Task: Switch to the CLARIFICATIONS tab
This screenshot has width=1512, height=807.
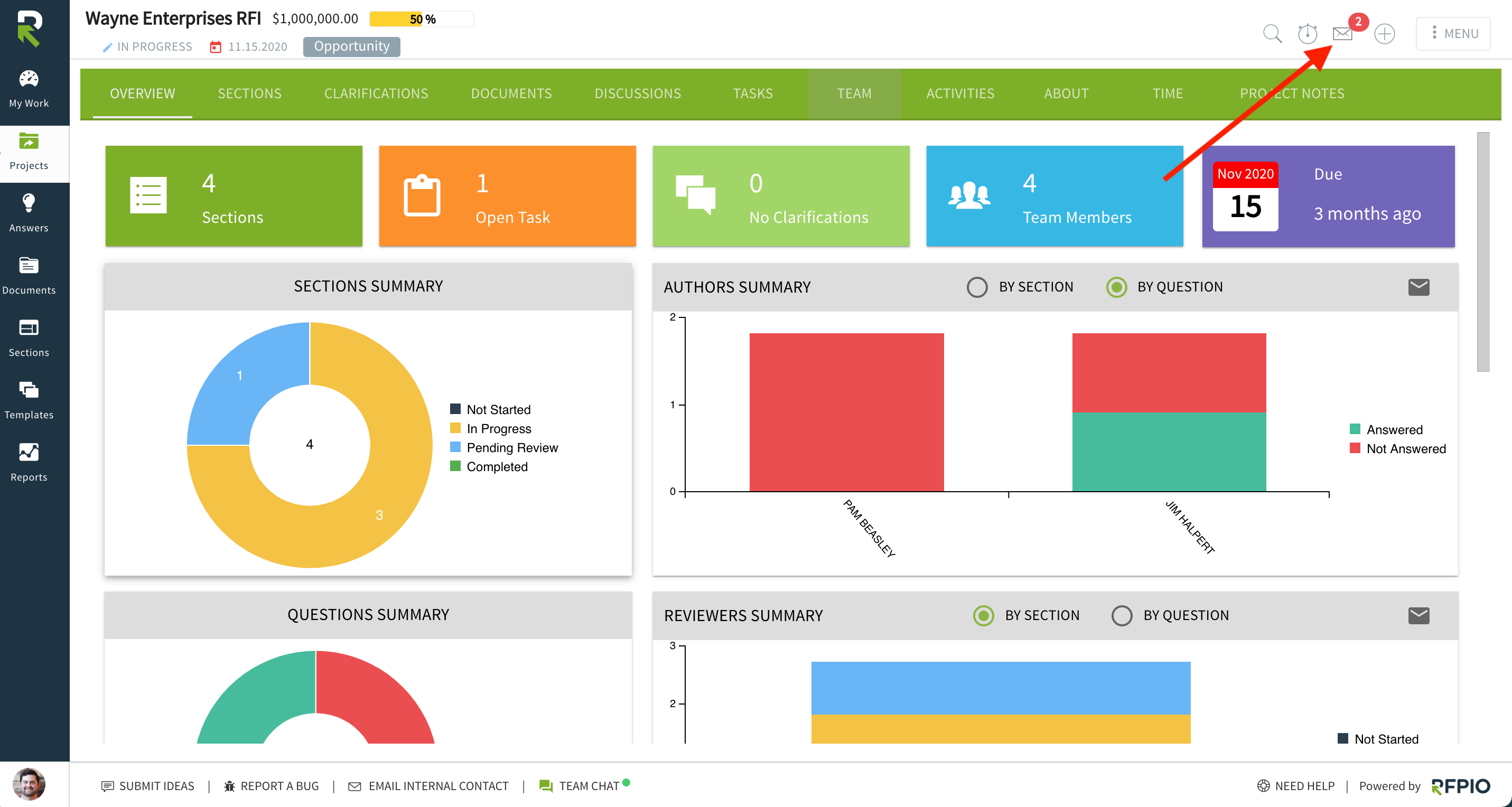Action: 376,93
